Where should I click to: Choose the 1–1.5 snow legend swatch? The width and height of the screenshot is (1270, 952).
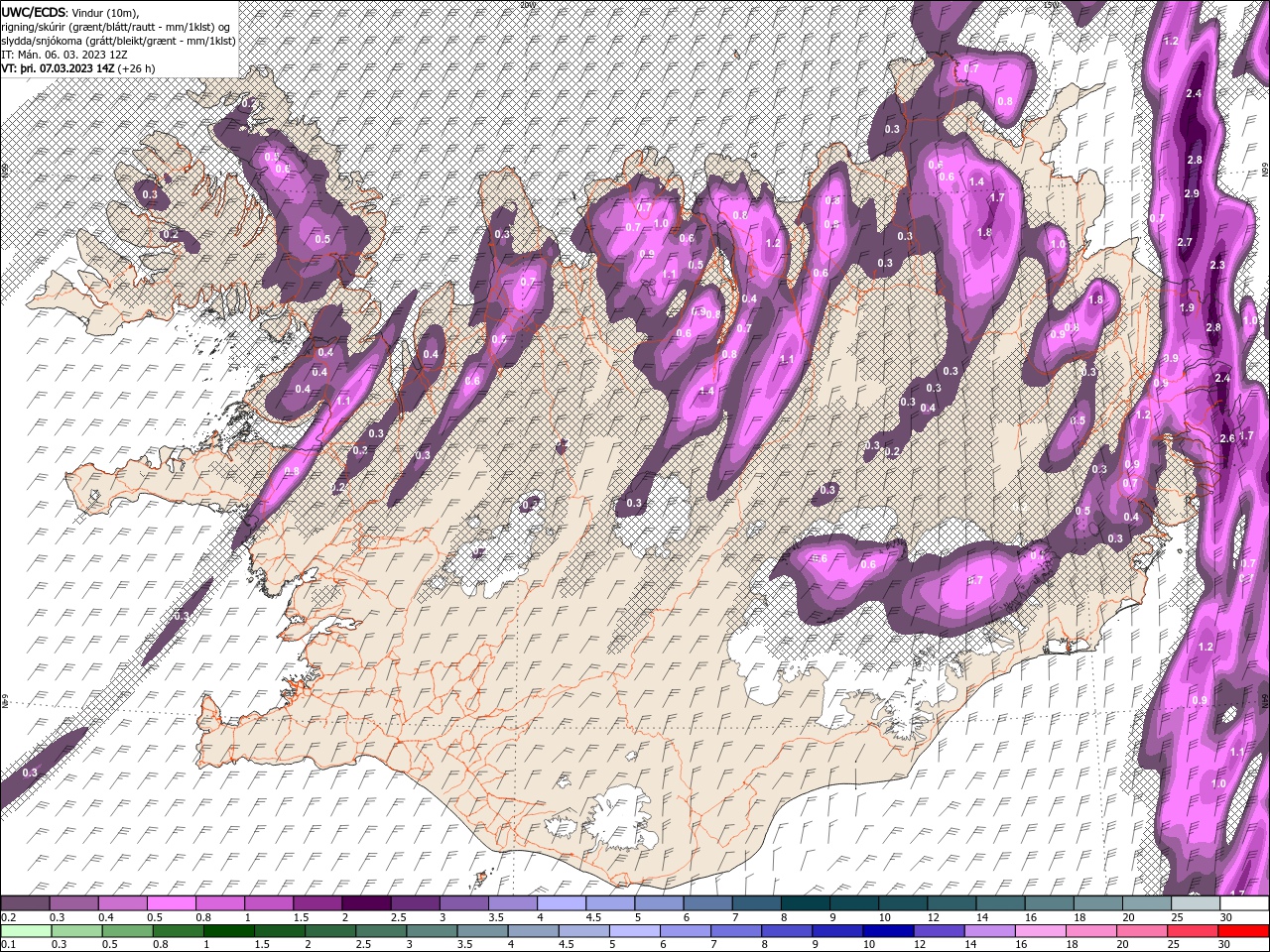pyautogui.click(x=268, y=903)
